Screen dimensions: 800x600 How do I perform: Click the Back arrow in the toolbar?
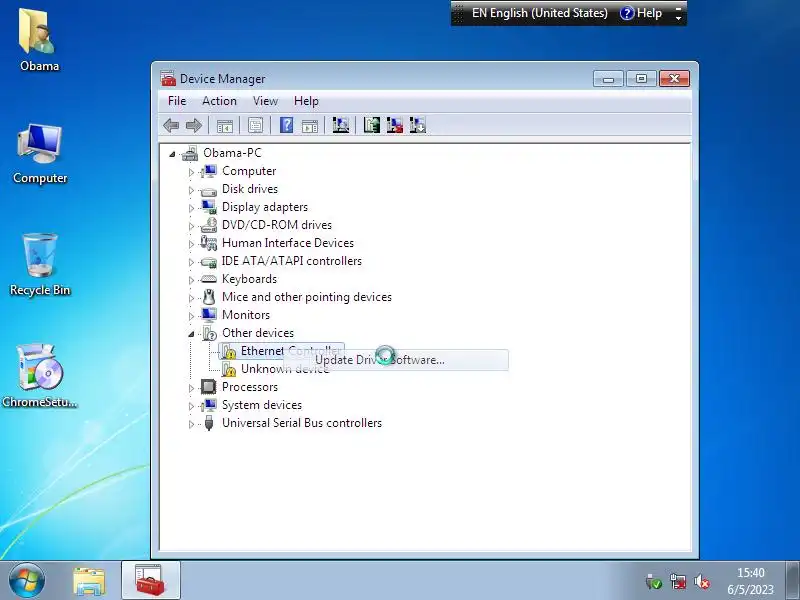171,125
